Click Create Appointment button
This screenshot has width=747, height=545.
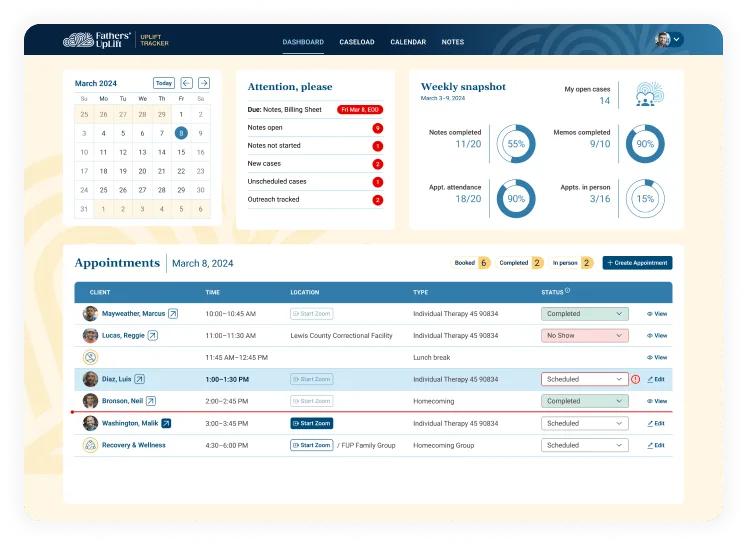(x=637, y=262)
